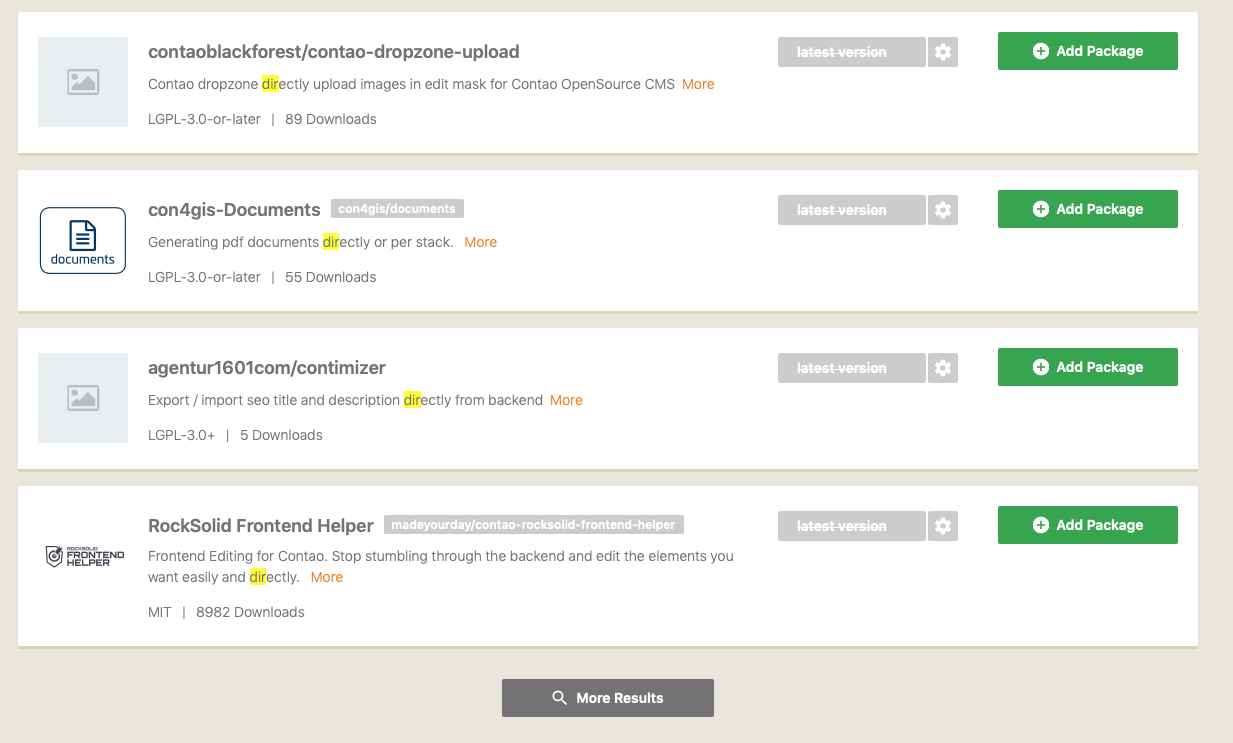Click placeholder image of contimizer package
Screen dimensions: 1233x743
(83, 398)
